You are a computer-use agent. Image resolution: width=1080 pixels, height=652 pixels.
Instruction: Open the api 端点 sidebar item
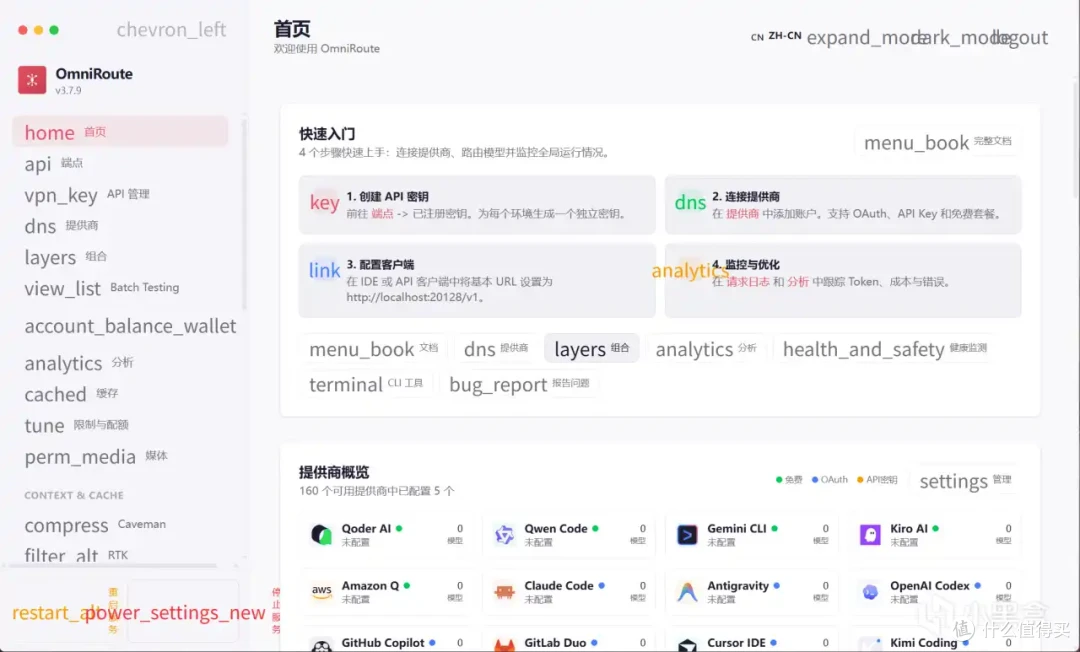click(x=120, y=163)
